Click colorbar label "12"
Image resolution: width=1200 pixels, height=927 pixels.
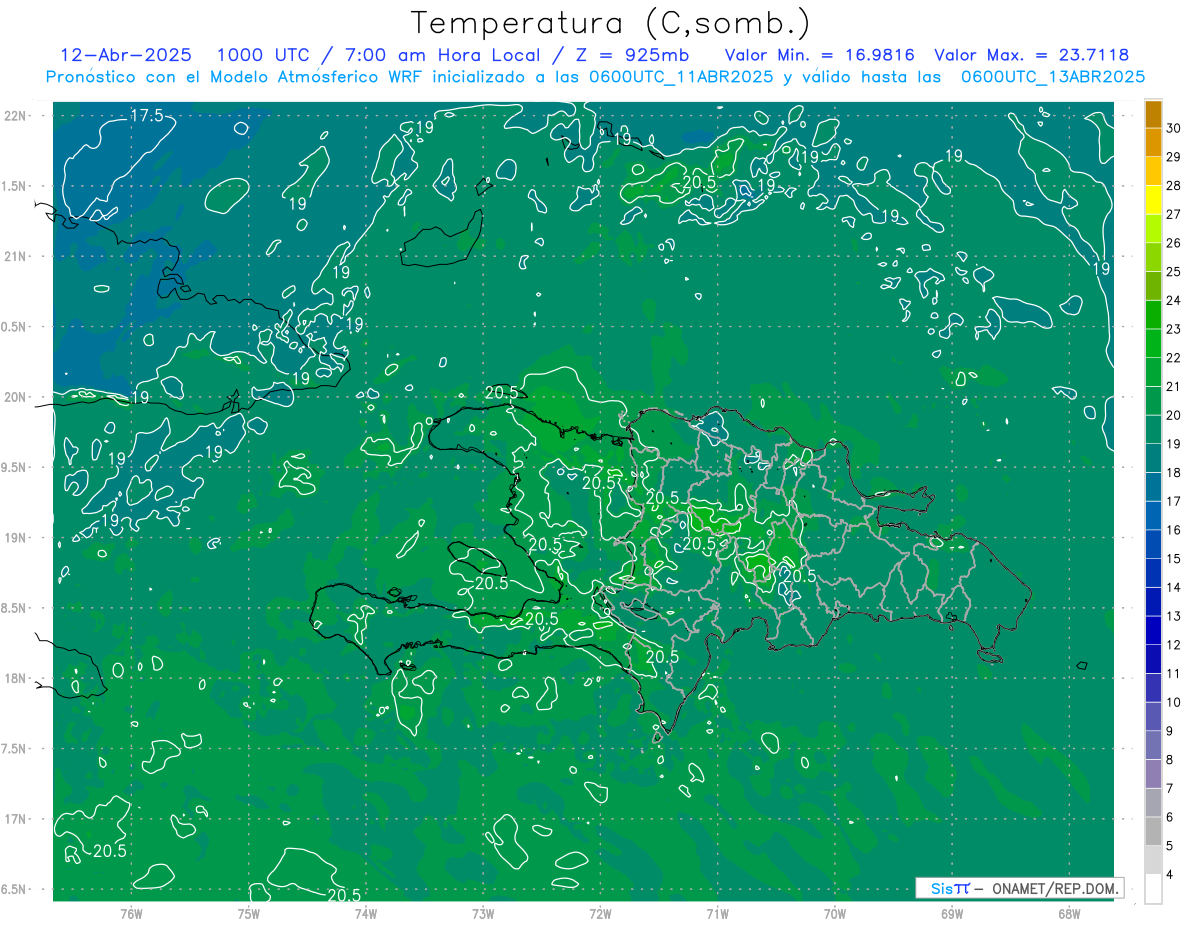point(1175,645)
